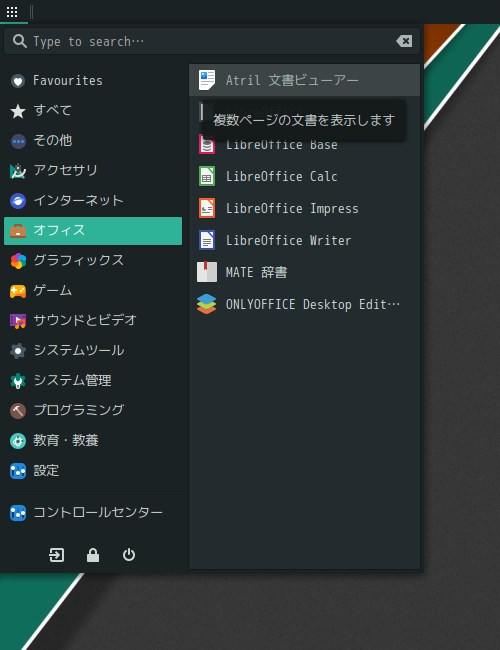500x650 pixels.
Task: Click the MATE dictionary book icon
Action: [x=207, y=272]
